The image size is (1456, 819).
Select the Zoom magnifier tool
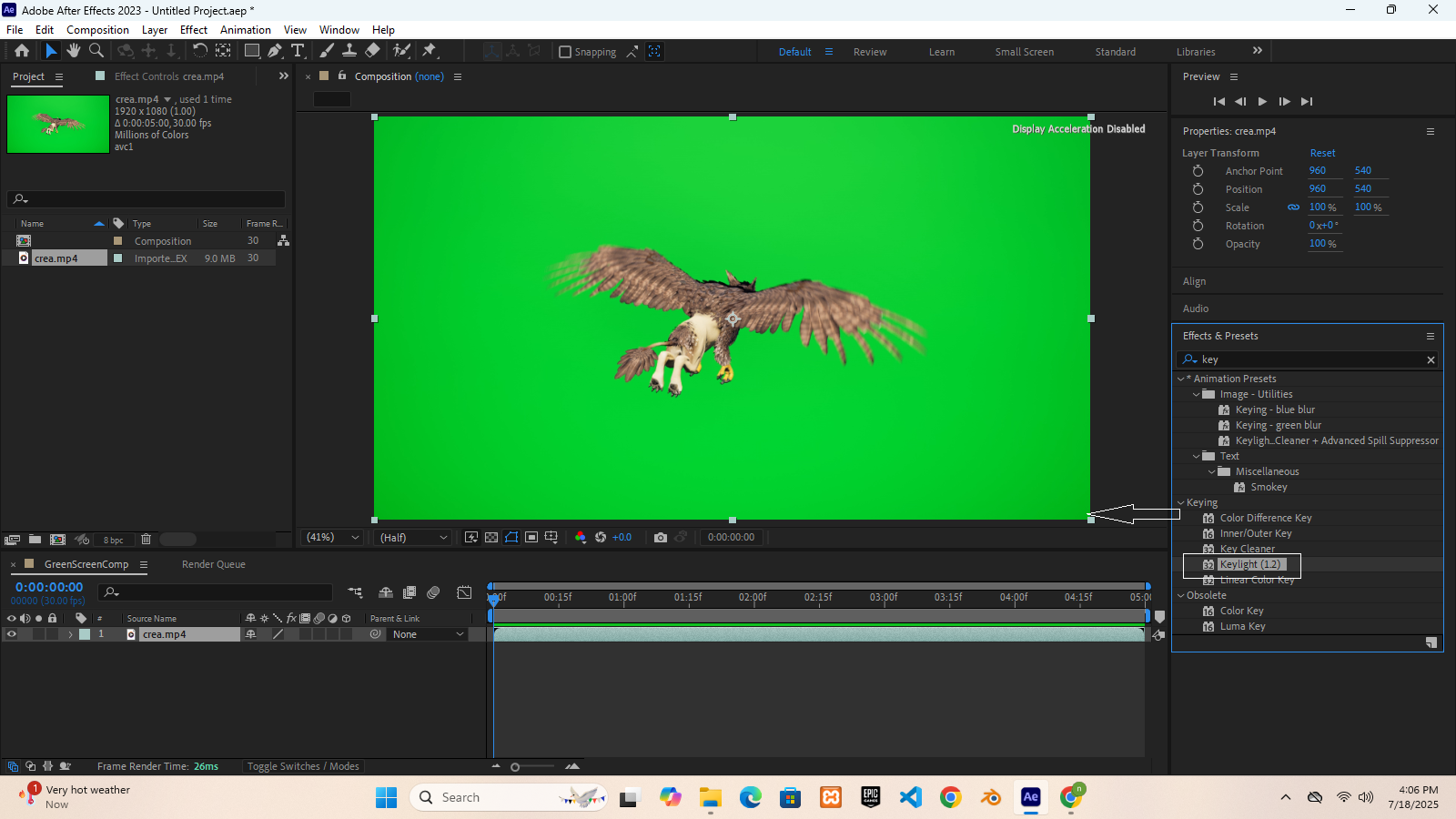(x=96, y=51)
